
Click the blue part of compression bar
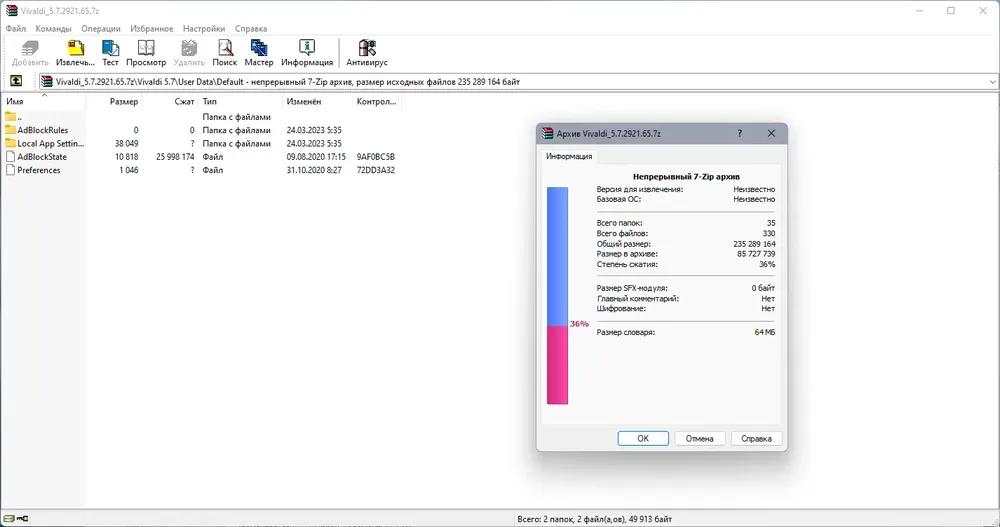[557, 256]
